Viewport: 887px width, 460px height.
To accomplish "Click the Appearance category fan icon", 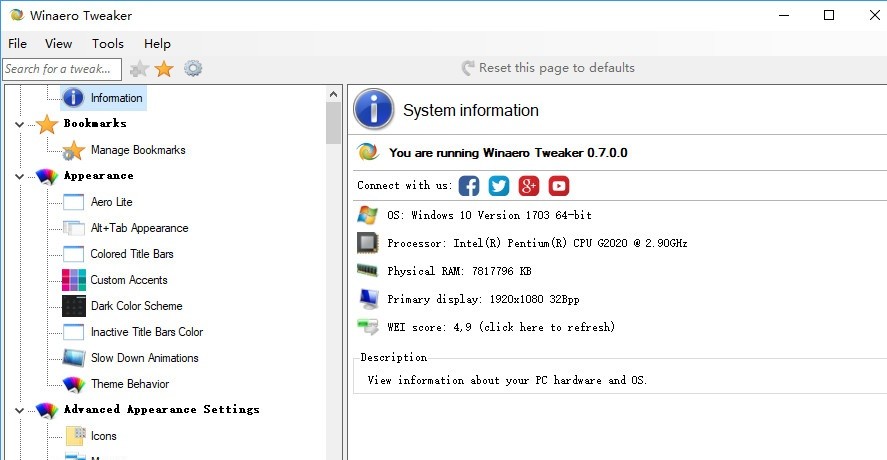I will (47, 177).
